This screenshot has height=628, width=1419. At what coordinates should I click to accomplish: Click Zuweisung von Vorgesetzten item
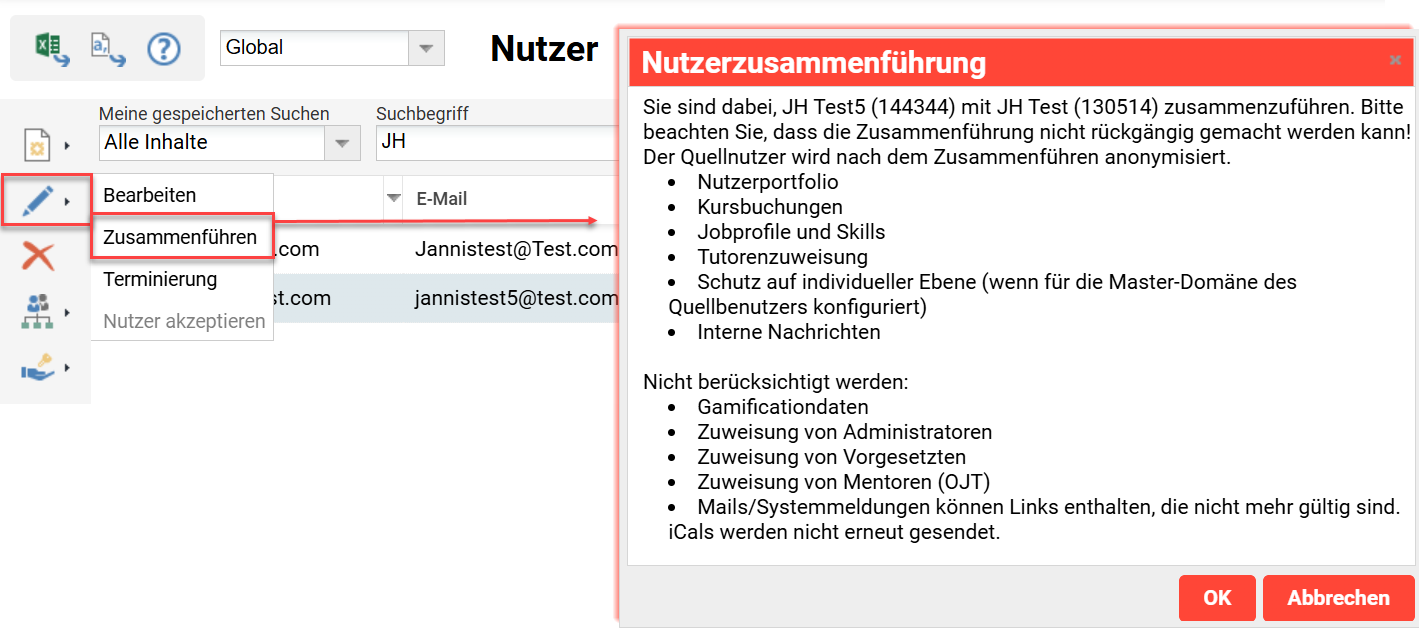coord(831,457)
